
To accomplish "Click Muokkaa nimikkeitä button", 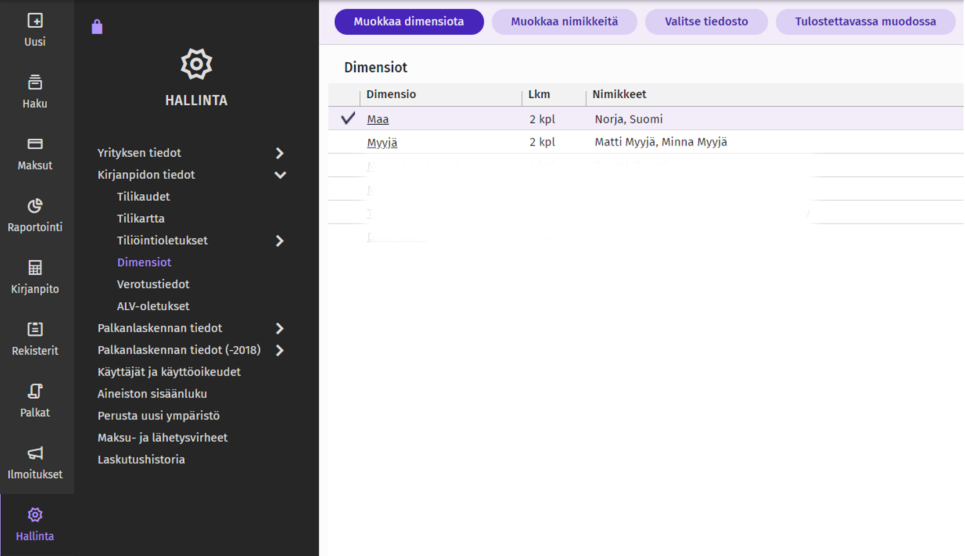I will (x=564, y=22).
